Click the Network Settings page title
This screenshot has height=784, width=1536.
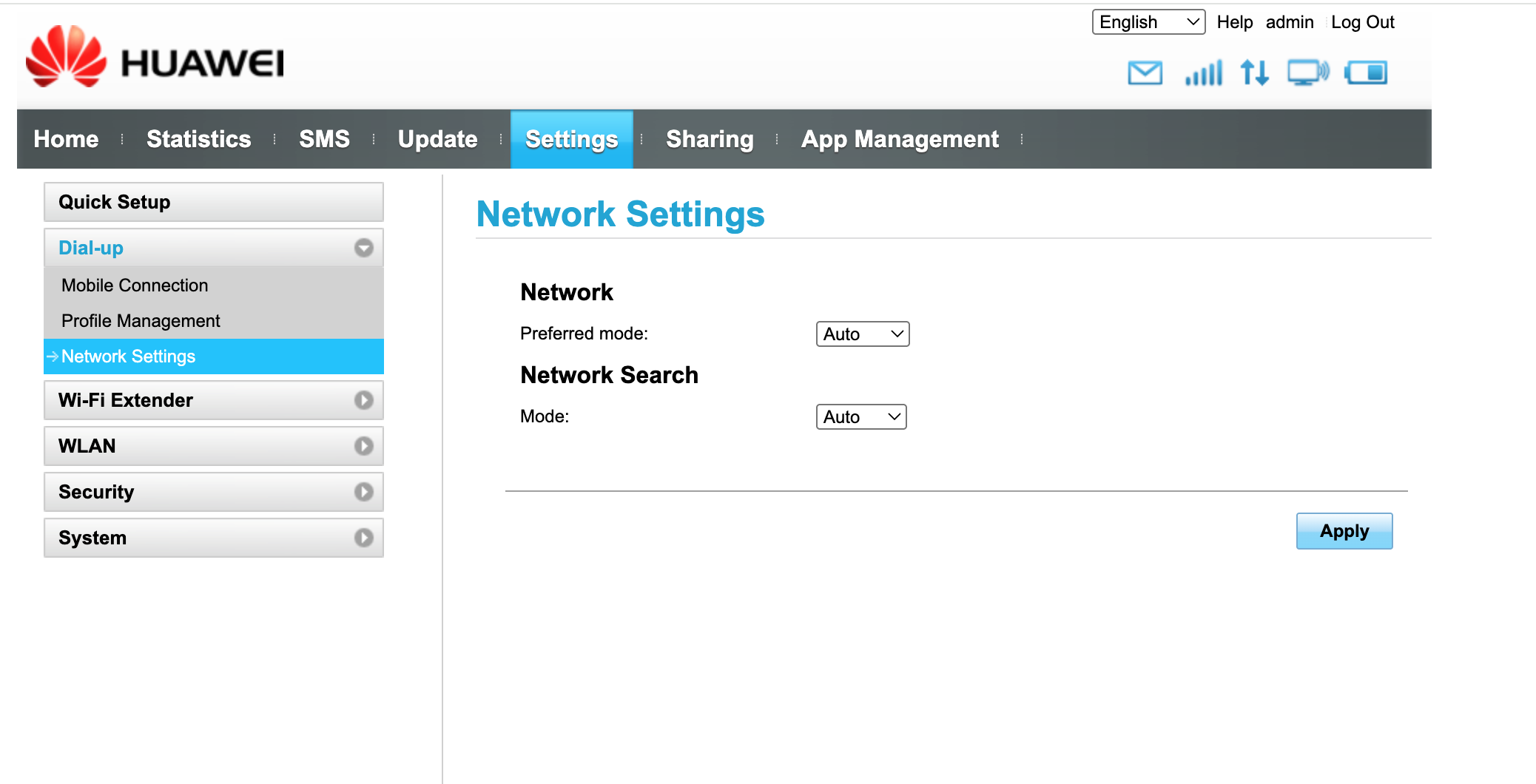pos(620,214)
